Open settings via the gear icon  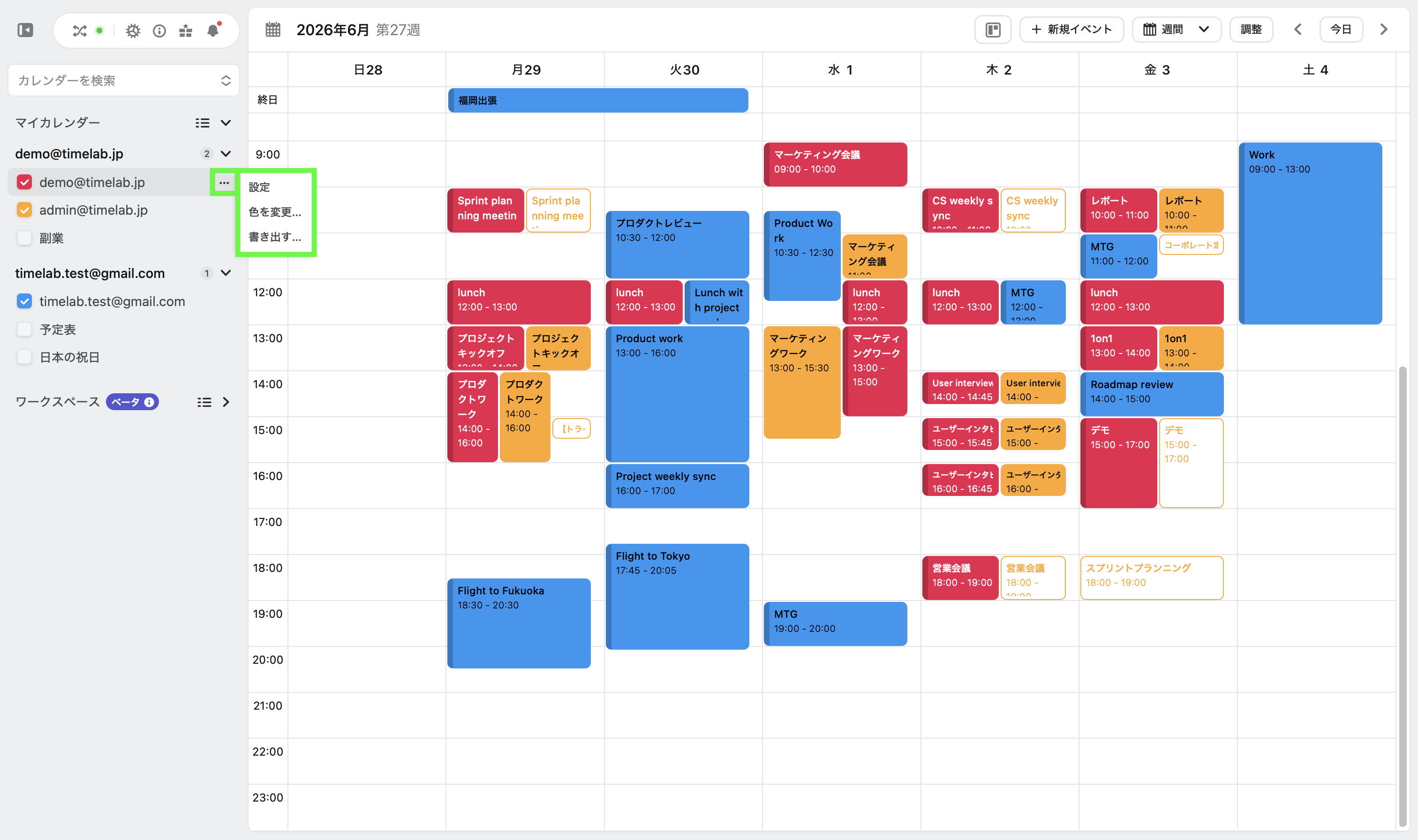(x=132, y=30)
